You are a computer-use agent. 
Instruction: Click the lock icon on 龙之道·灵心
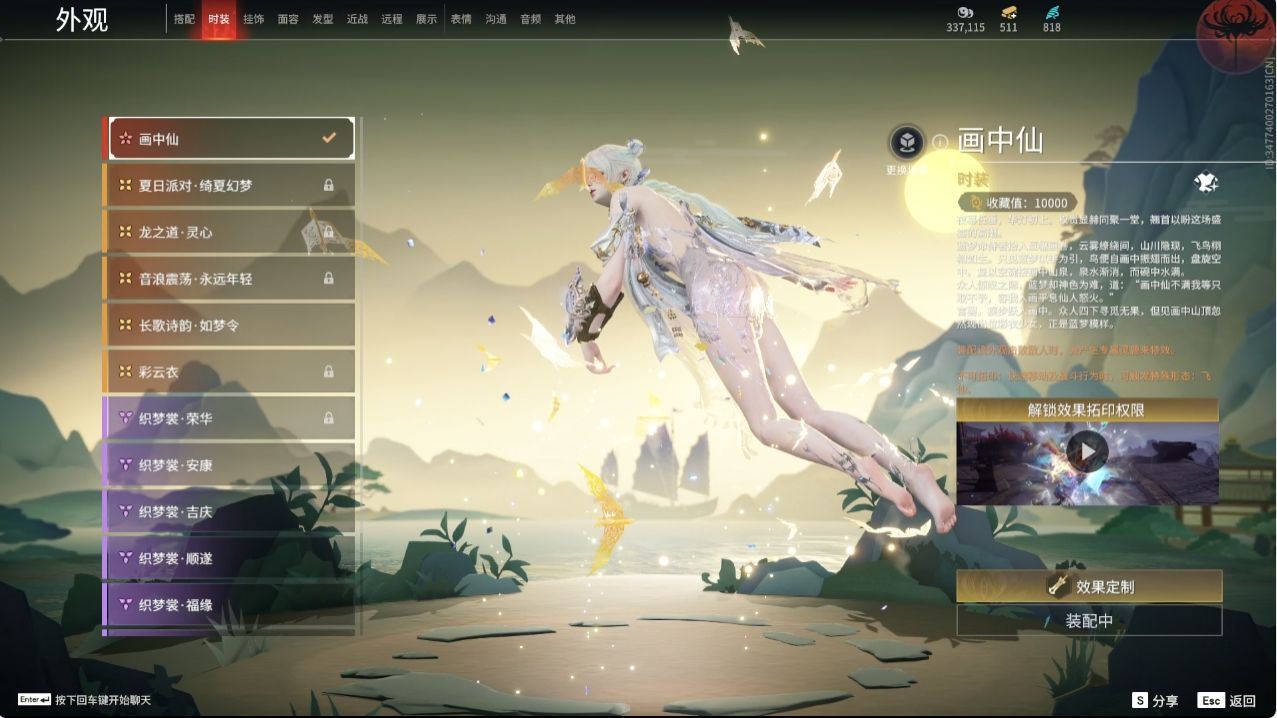(x=328, y=232)
